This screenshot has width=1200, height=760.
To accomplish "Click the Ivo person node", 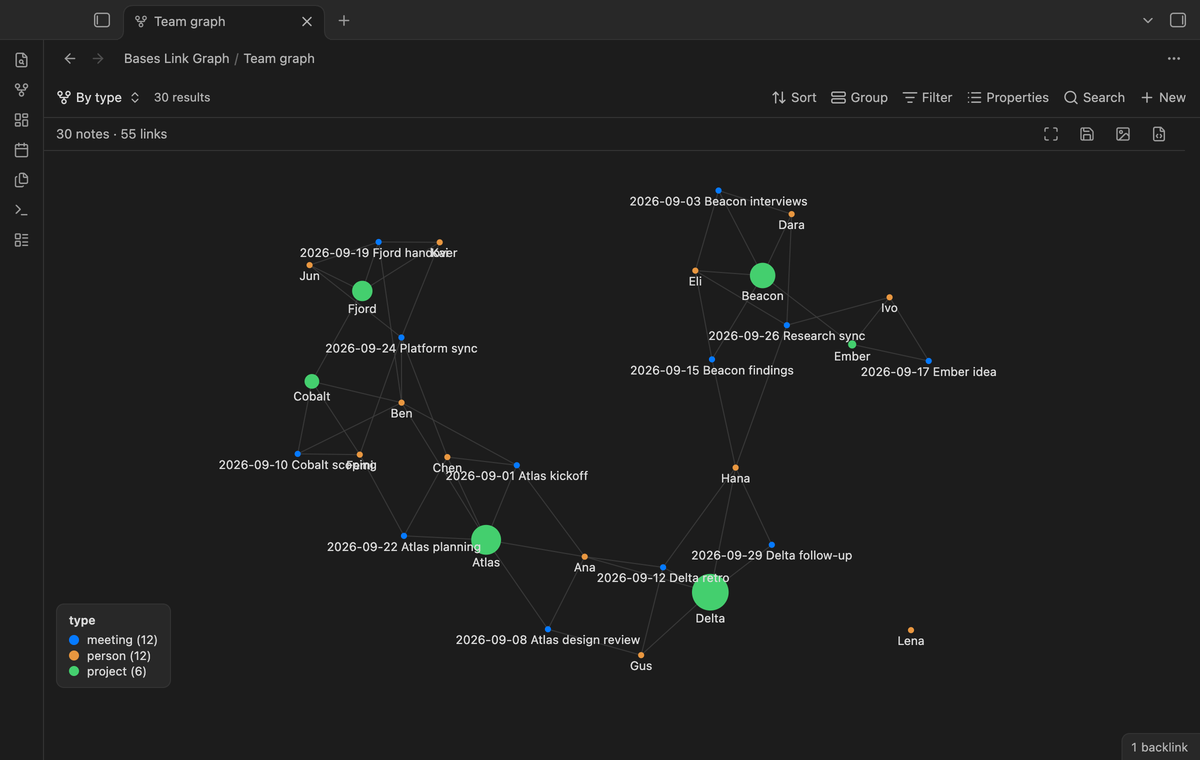I will click(x=889, y=297).
